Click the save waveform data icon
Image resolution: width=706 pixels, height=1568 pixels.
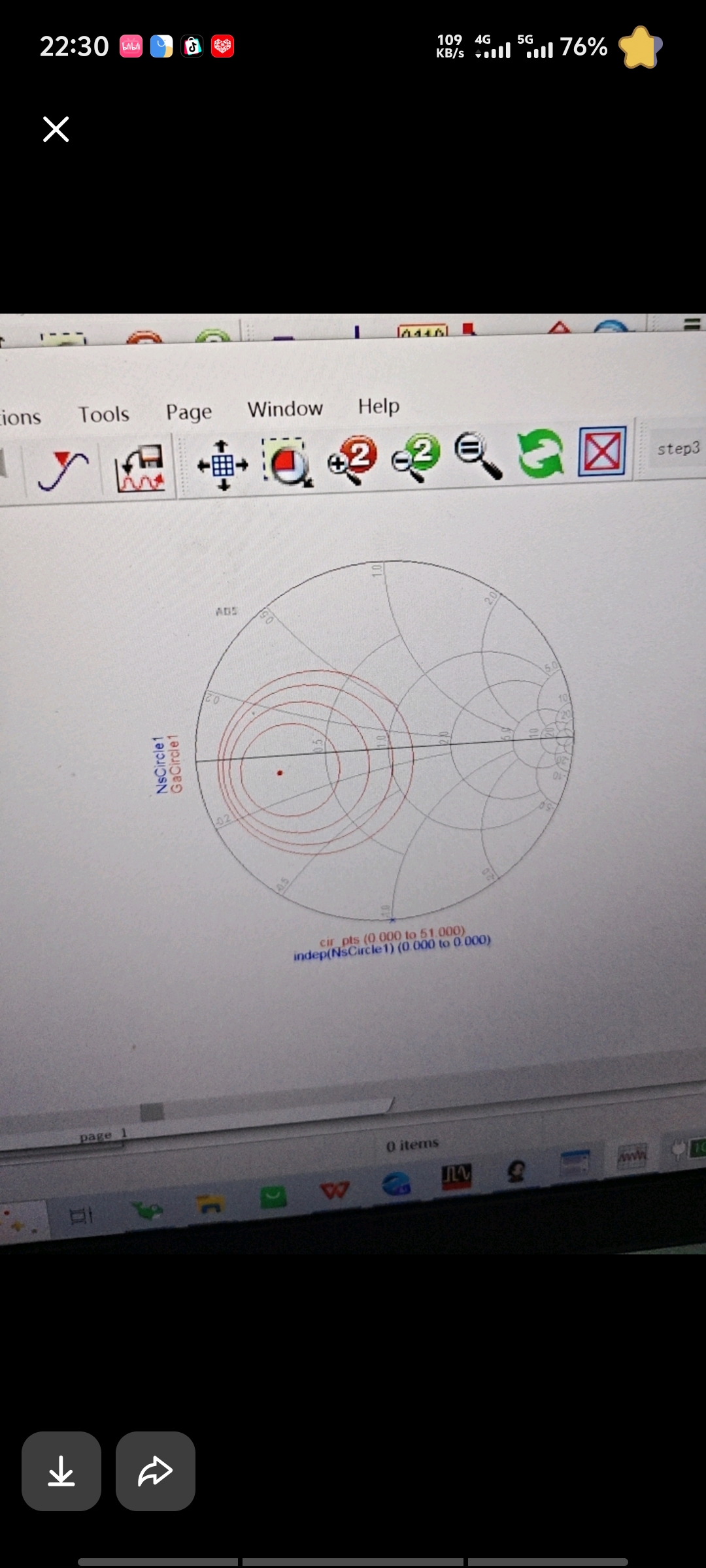coord(140,468)
